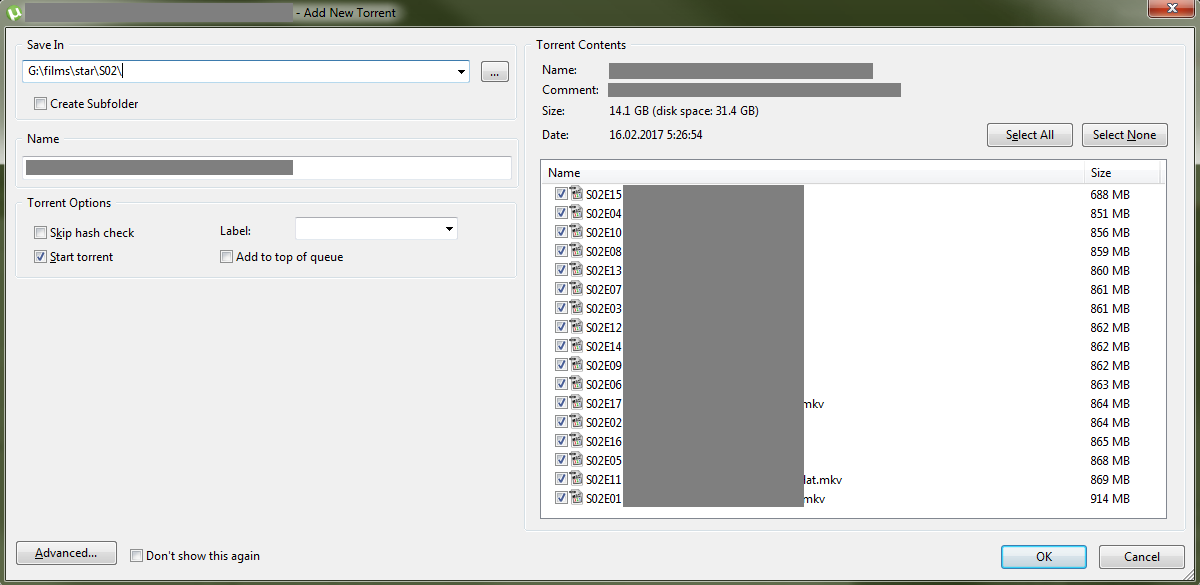This screenshot has width=1200, height=585.
Task: Click the Select None button
Action: coord(1124,134)
